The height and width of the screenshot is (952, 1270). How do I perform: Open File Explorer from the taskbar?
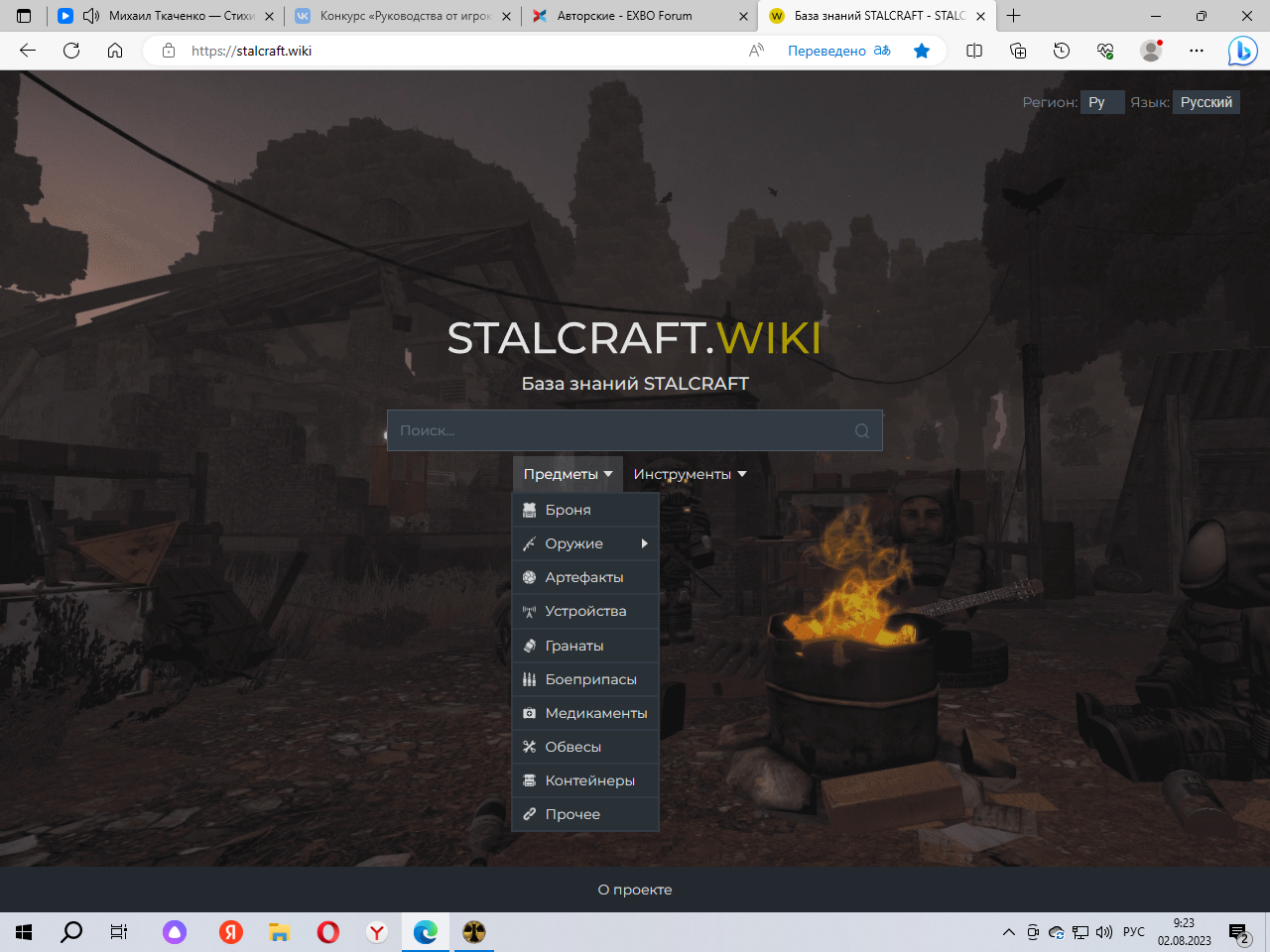(280, 932)
